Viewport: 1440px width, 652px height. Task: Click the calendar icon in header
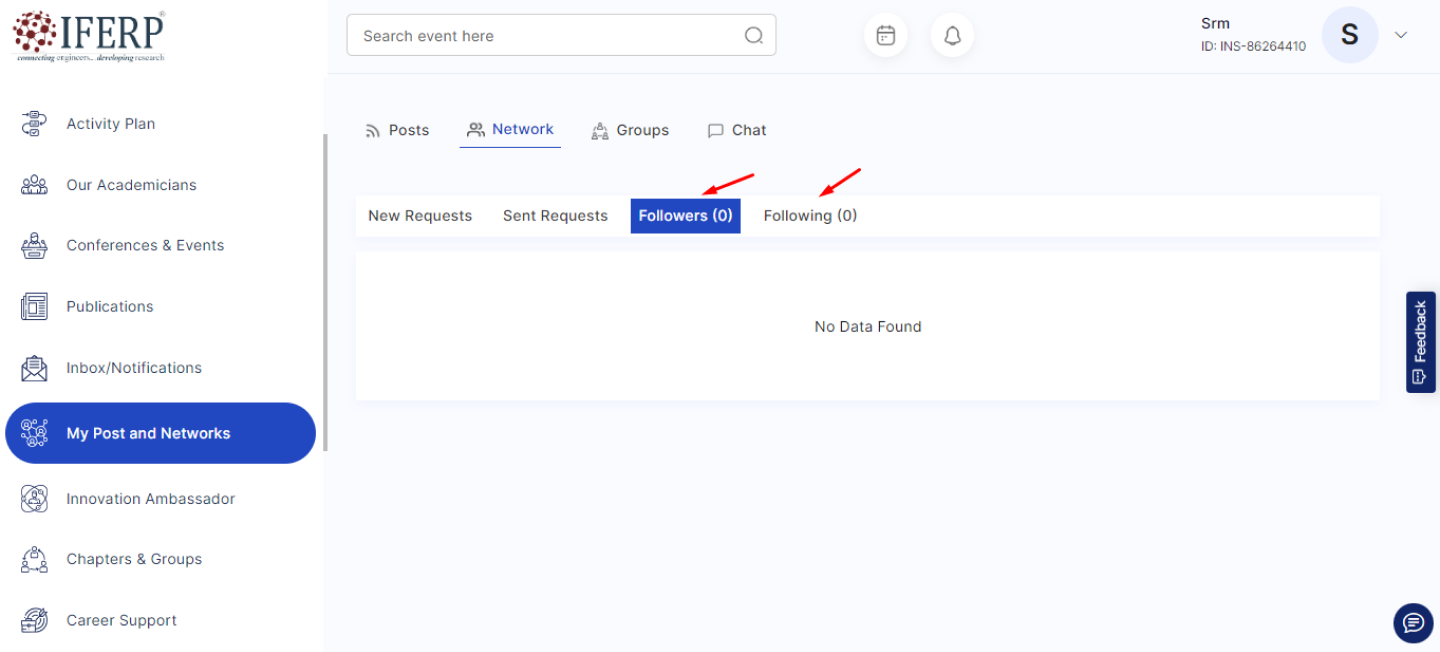(x=885, y=36)
